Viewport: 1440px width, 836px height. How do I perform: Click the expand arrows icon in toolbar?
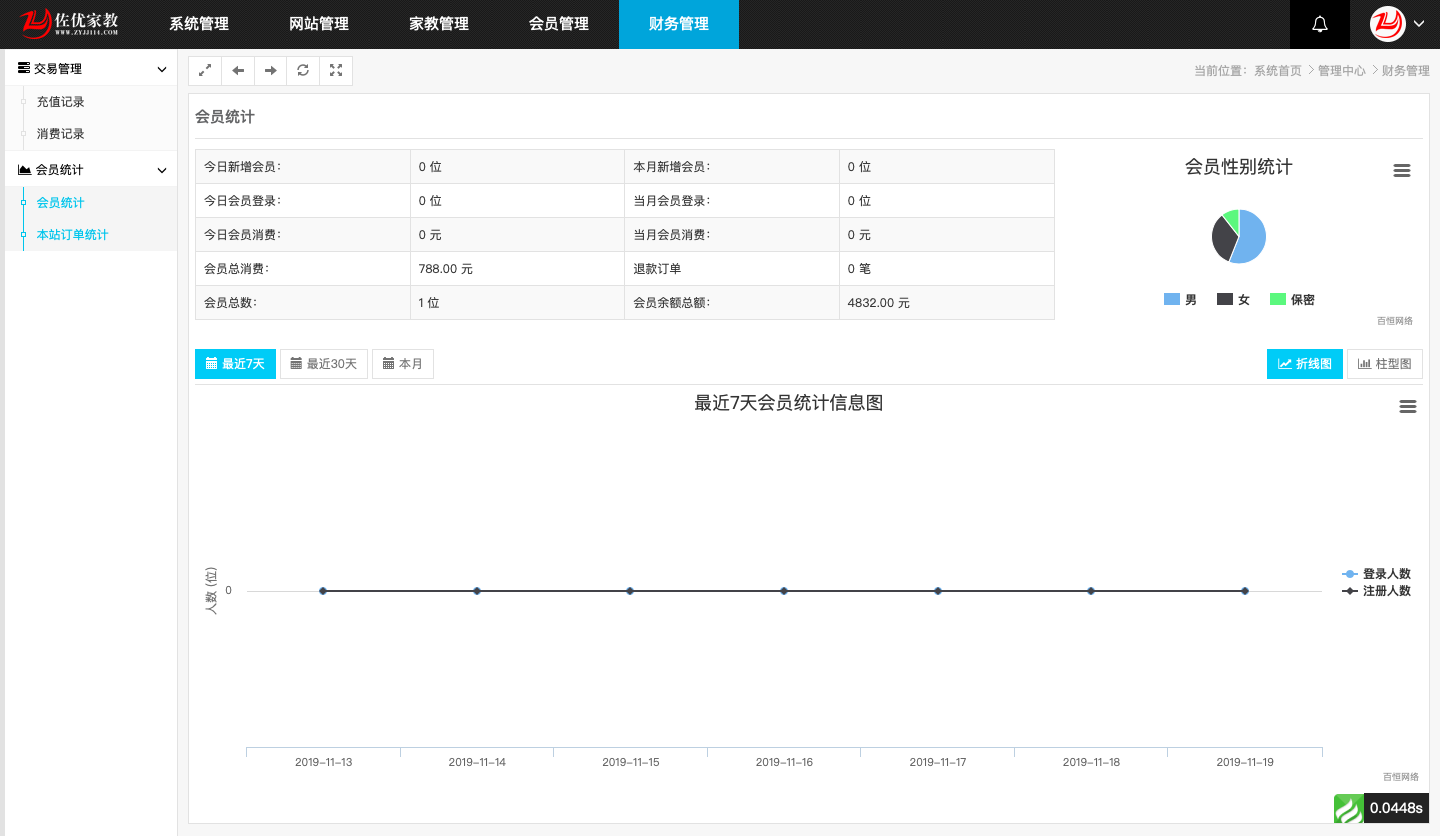pyautogui.click(x=204, y=71)
